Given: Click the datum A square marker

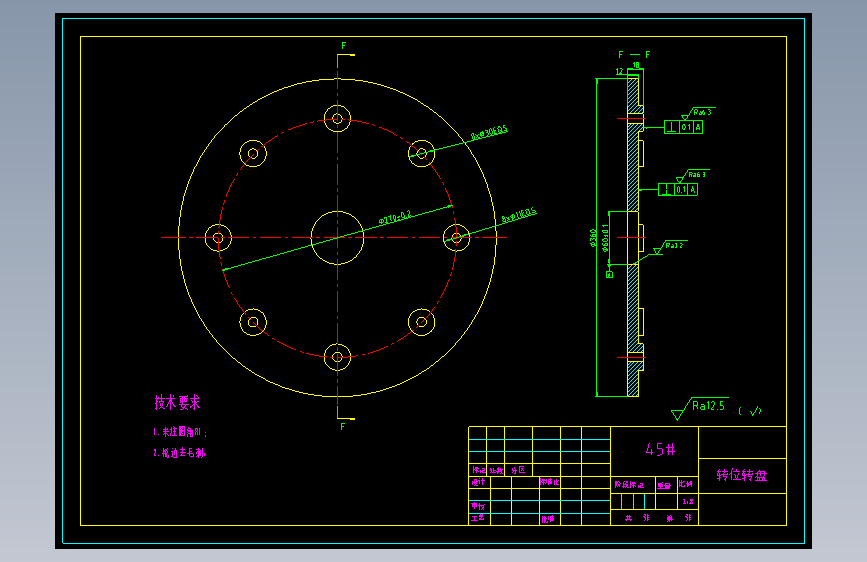Looking at the screenshot, I should point(609,274).
